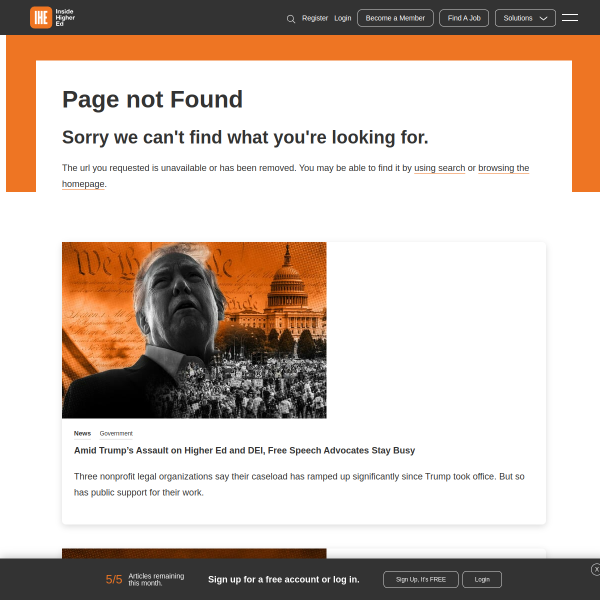Click the Inside Higher Ed logo

pos(54,17)
